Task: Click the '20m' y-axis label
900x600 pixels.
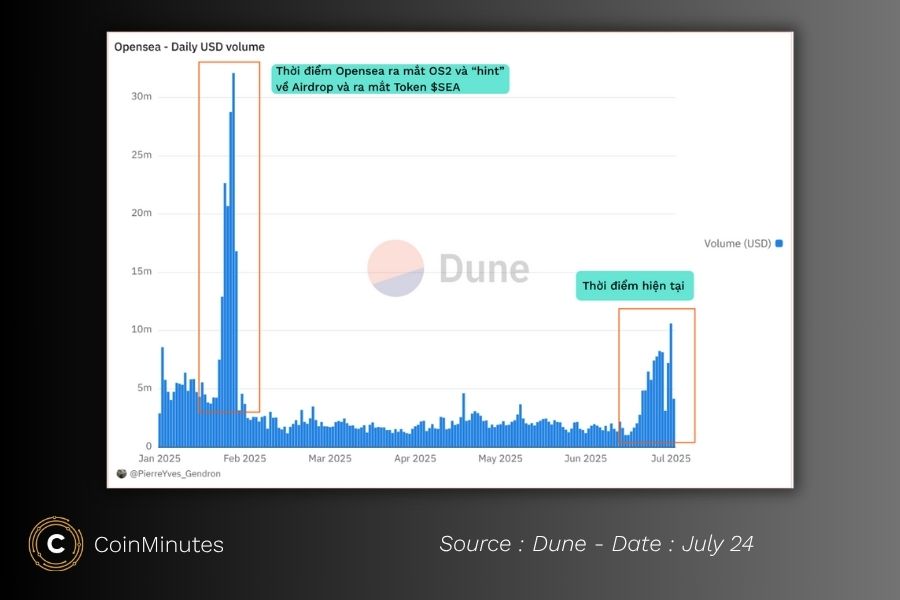Action: click(x=142, y=213)
